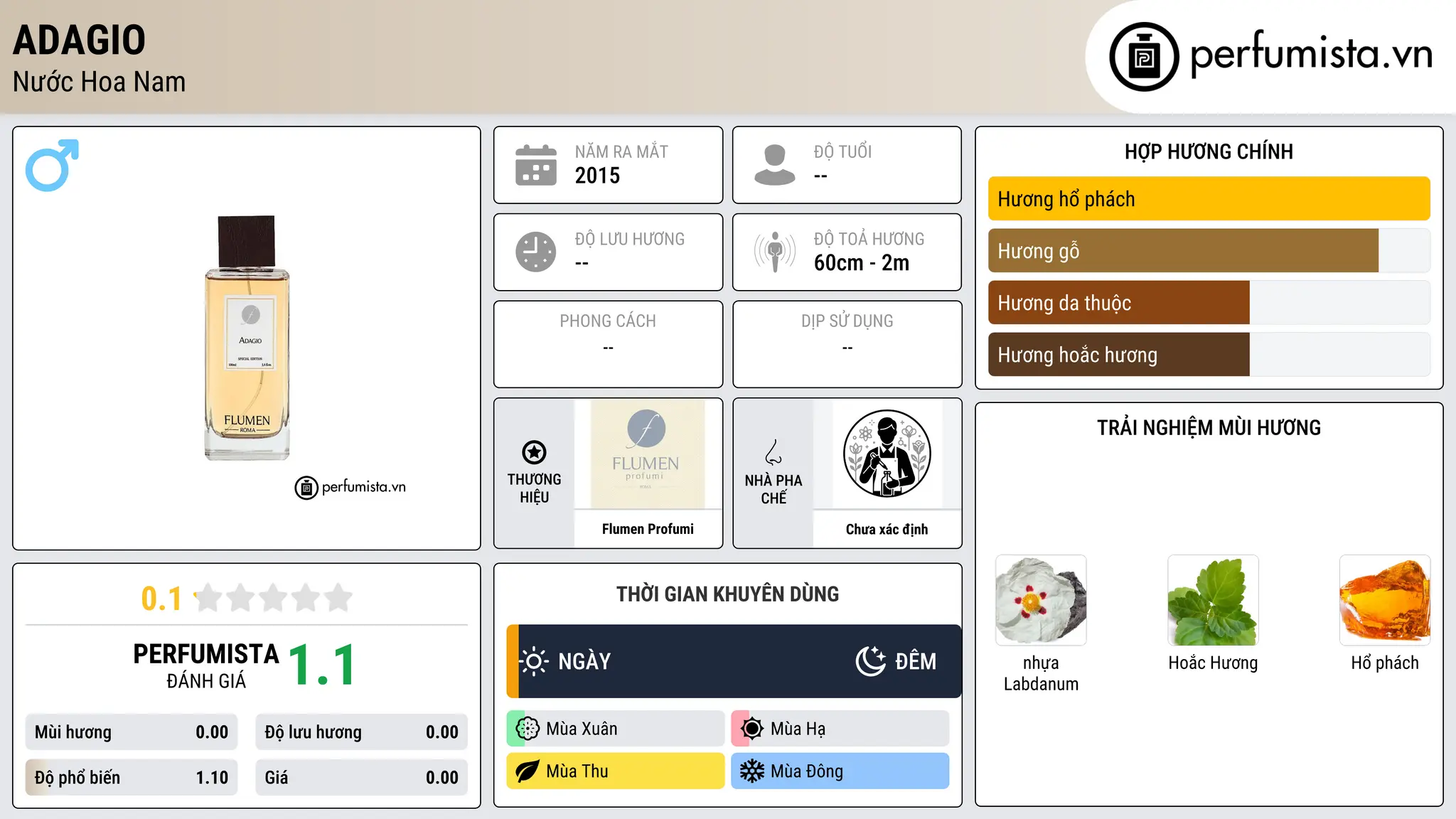
Task: Click the blue male gender symbol
Action: (52, 165)
